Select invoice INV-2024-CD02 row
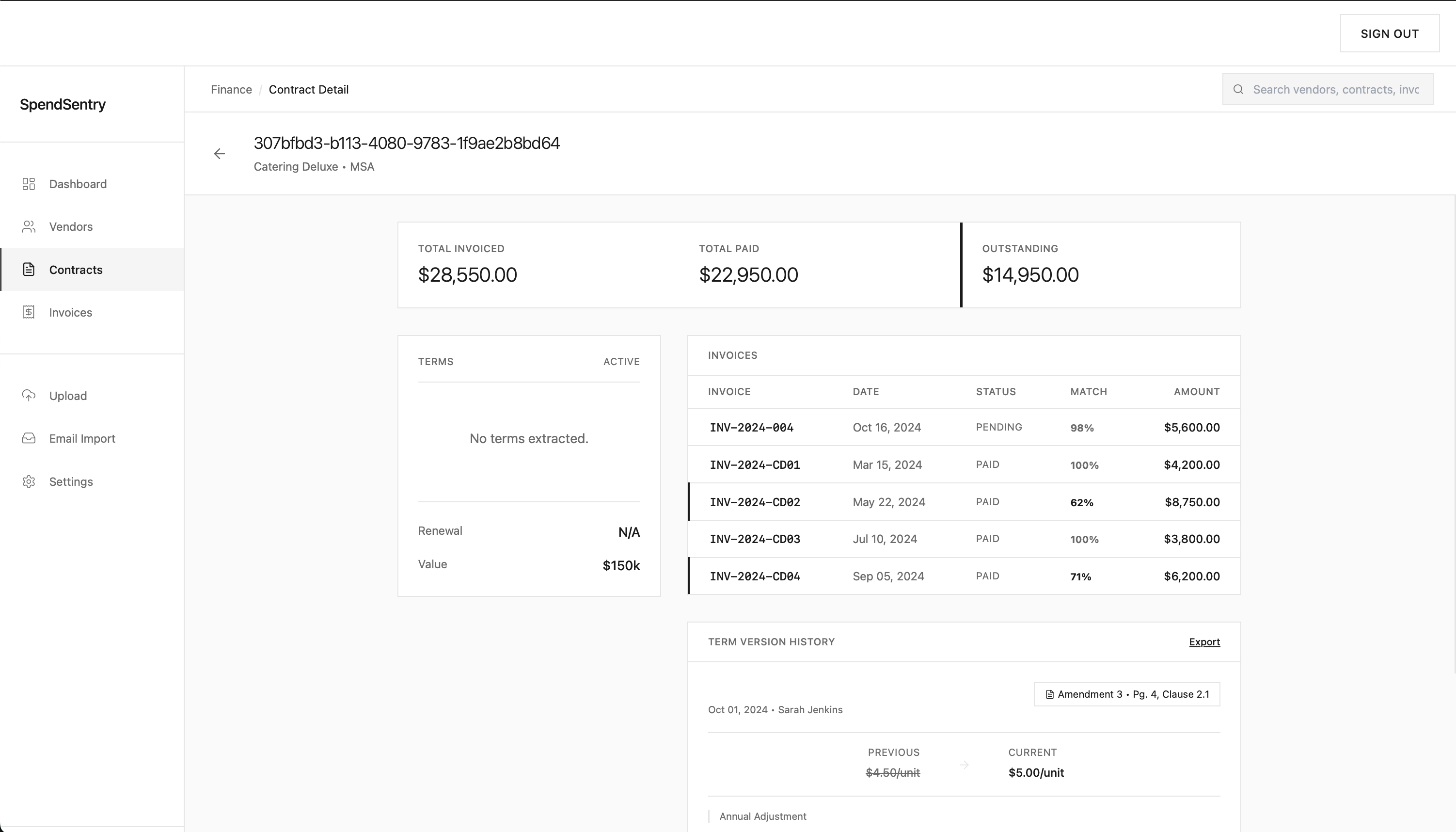The image size is (1456, 832). [754, 502]
